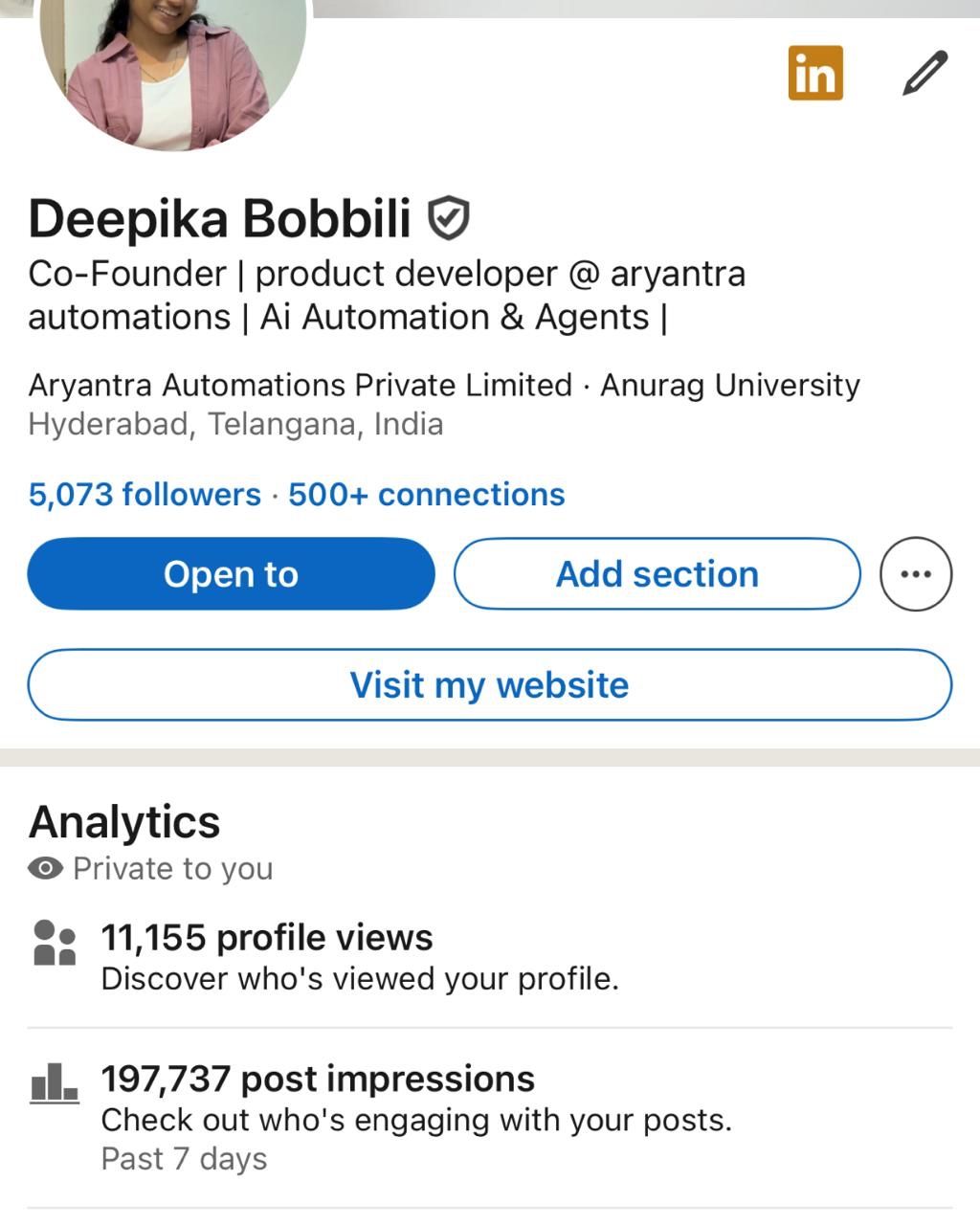
Task: Tap the gold LinkedIn Premium icon
Action: coord(815,73)
